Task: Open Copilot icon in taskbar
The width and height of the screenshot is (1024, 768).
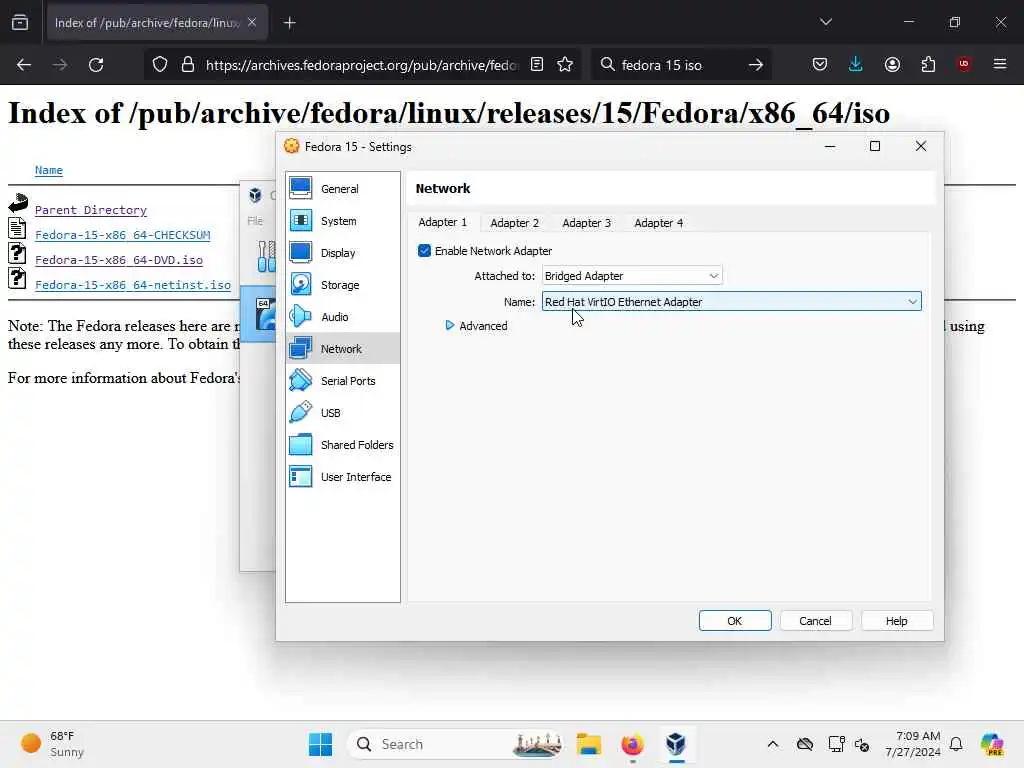Action: click(992, 744)
